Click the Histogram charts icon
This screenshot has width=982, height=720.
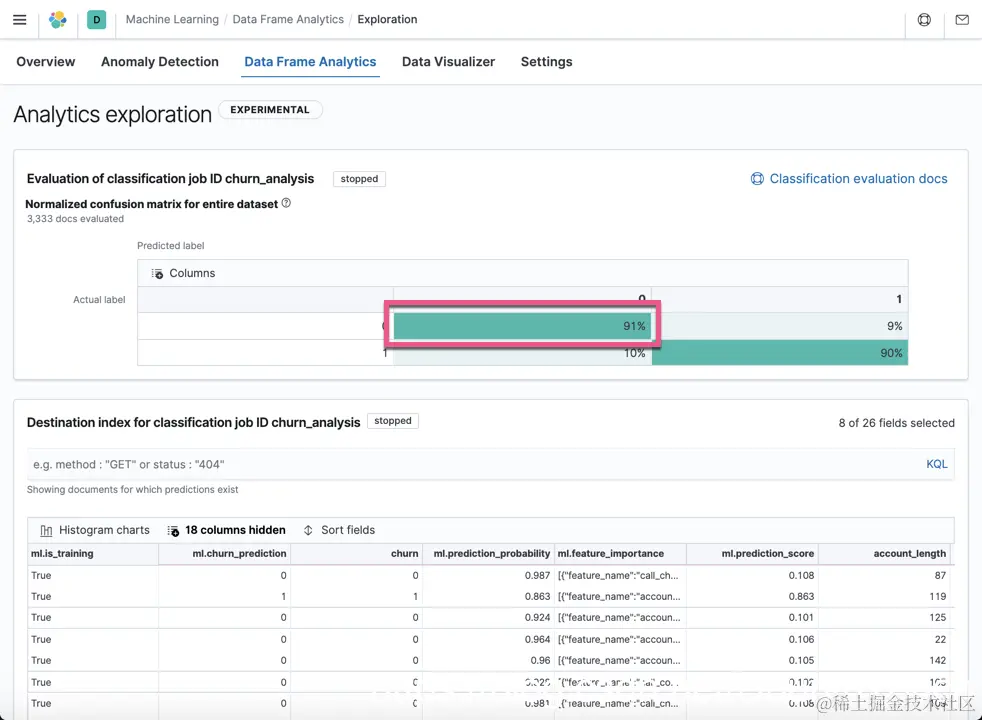tap(46, 531)
